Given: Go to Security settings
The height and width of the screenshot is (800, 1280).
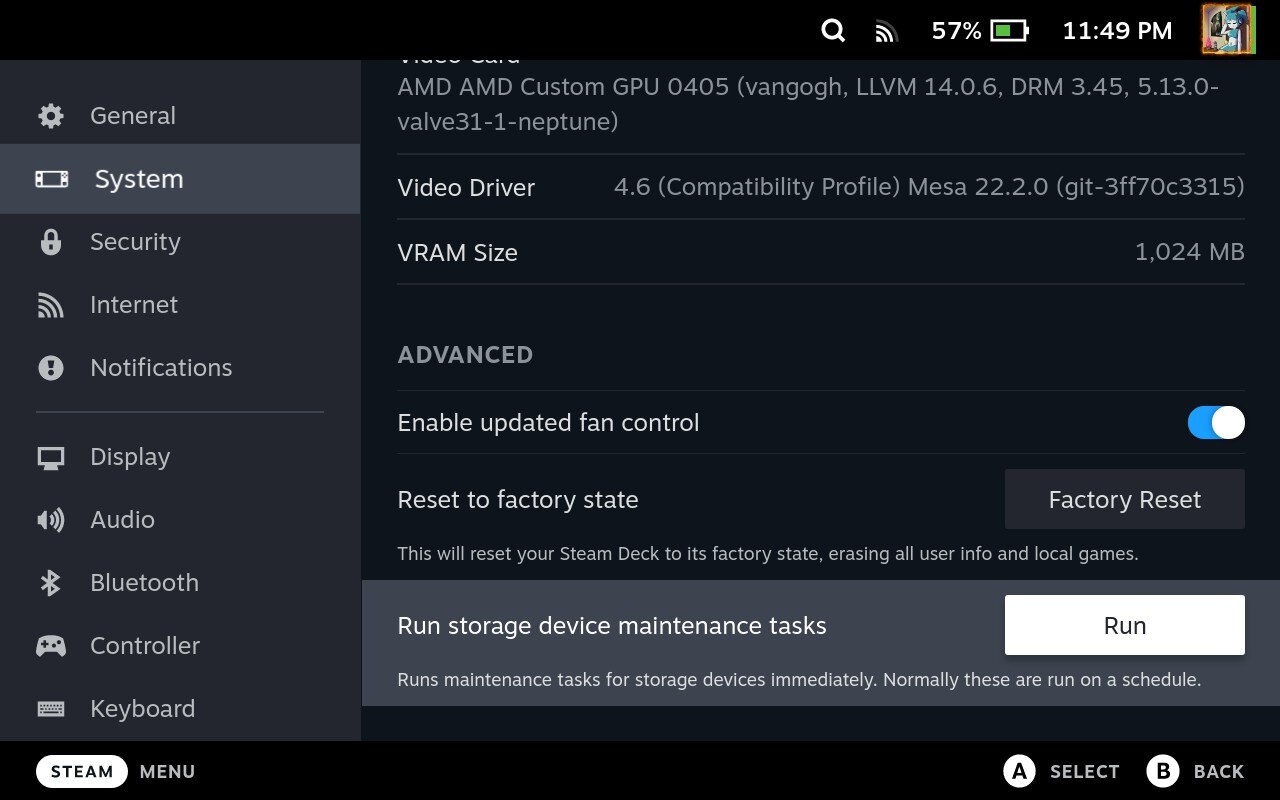Looking at the screenshot, I should [x=180, y=242].
